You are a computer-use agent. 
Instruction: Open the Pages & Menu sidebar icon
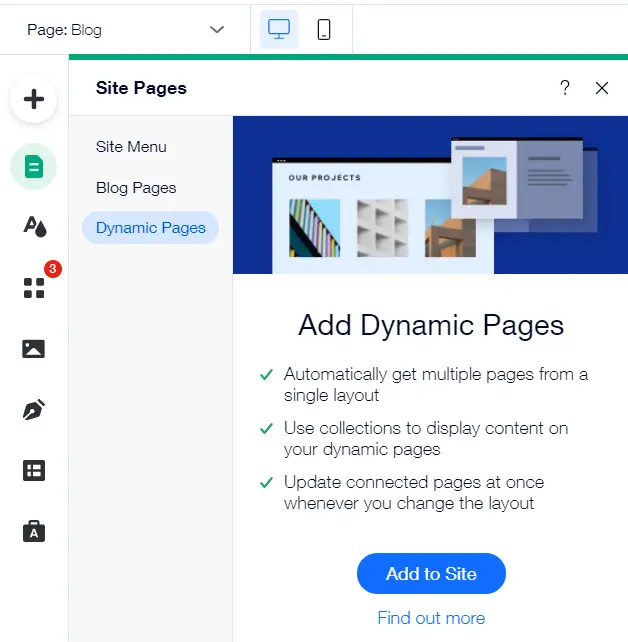coord(34,167)
